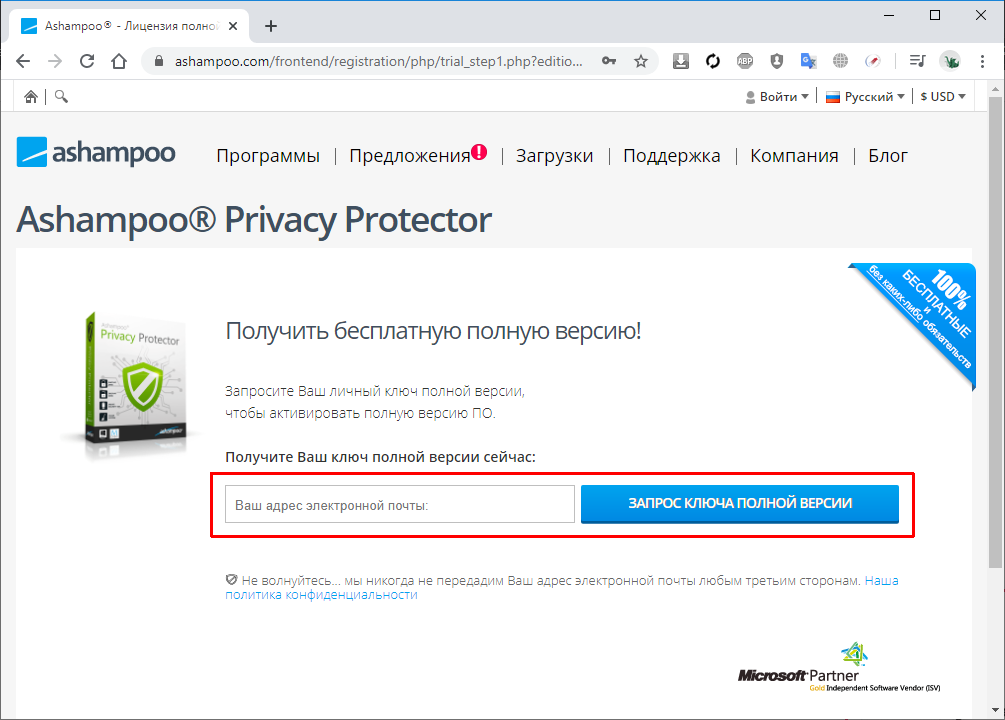The image size is (1005, 720).
Task: Click the ЗАПРОС КЛЮЧА ПОЛНОЙ ВЕРСИИ button
Action: [x=740, y=504]
